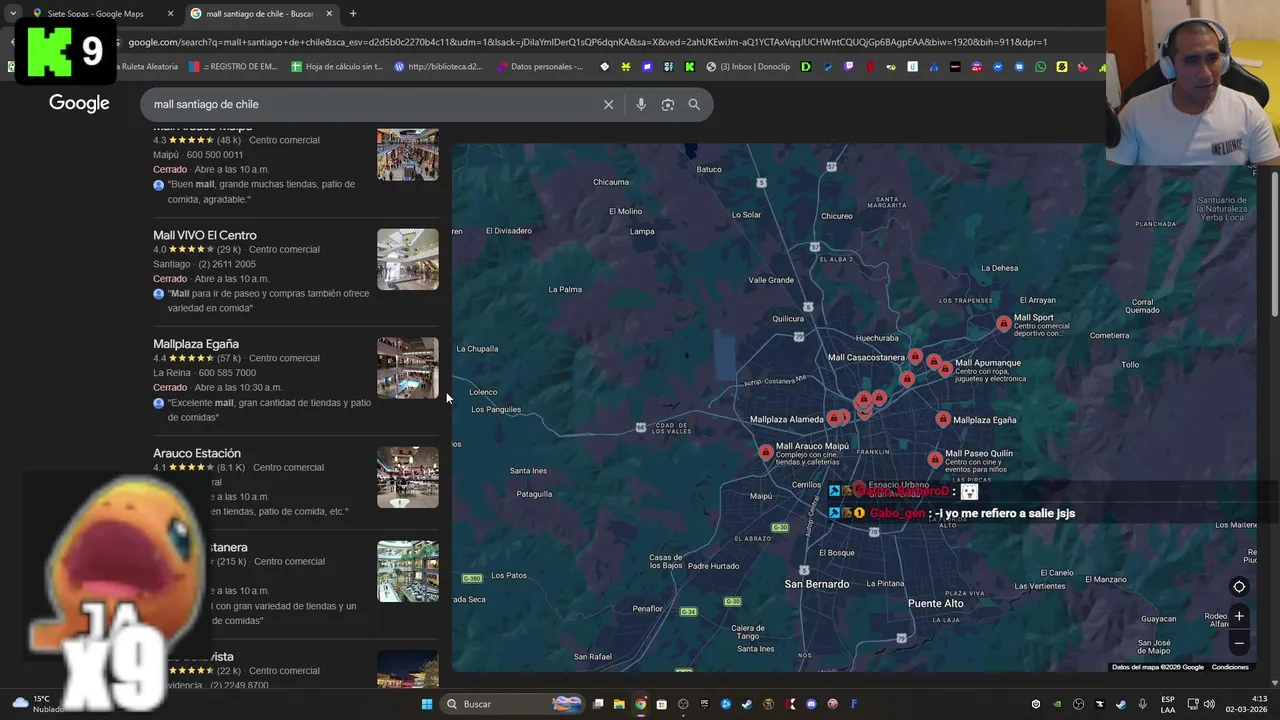Open Mallplaza Egaña photo thumbnail

[407, 368]
